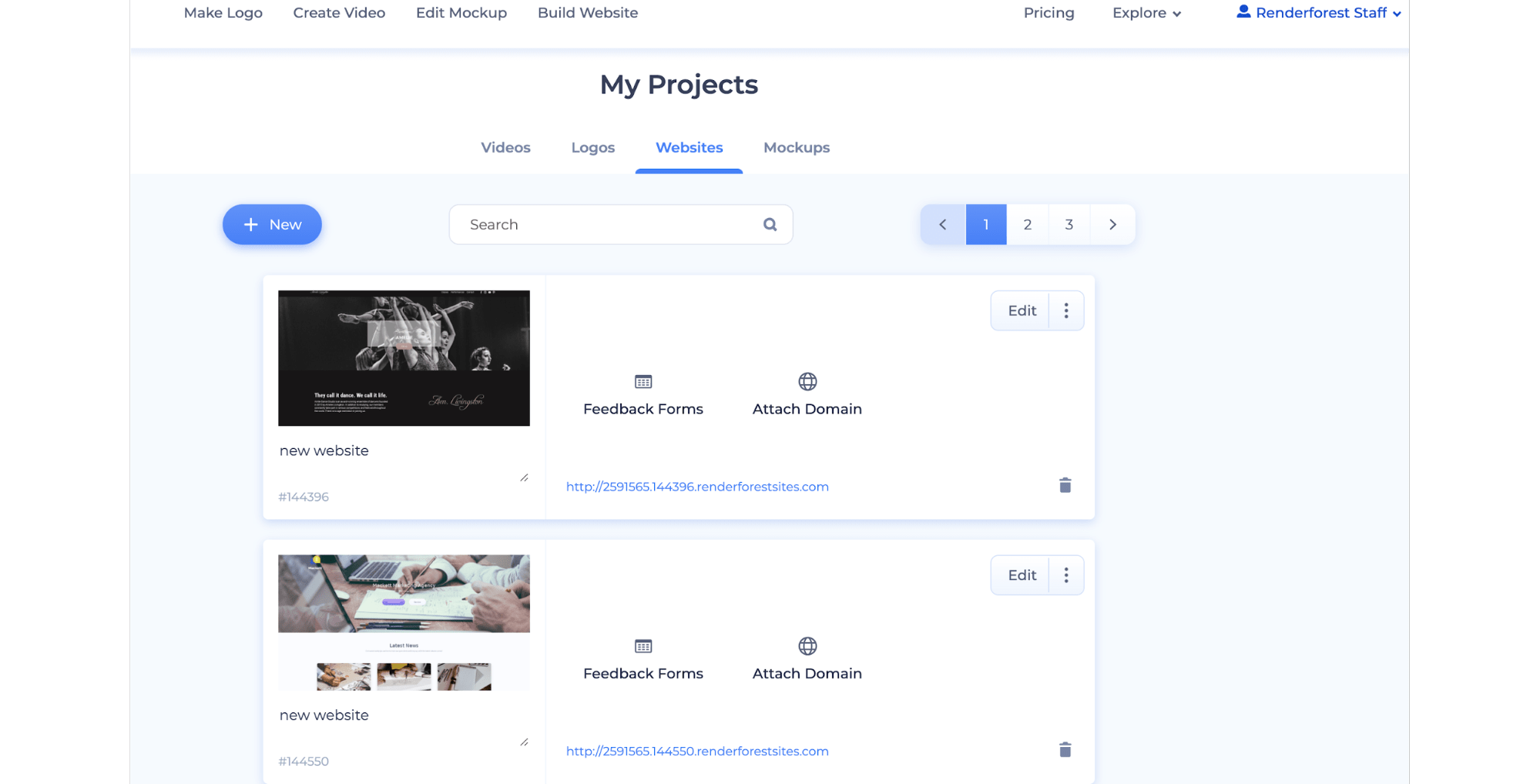The height and width of the screenshot is (784, 1540).
Task: Go to page 2 of projects
Action: click(1027, 224)
